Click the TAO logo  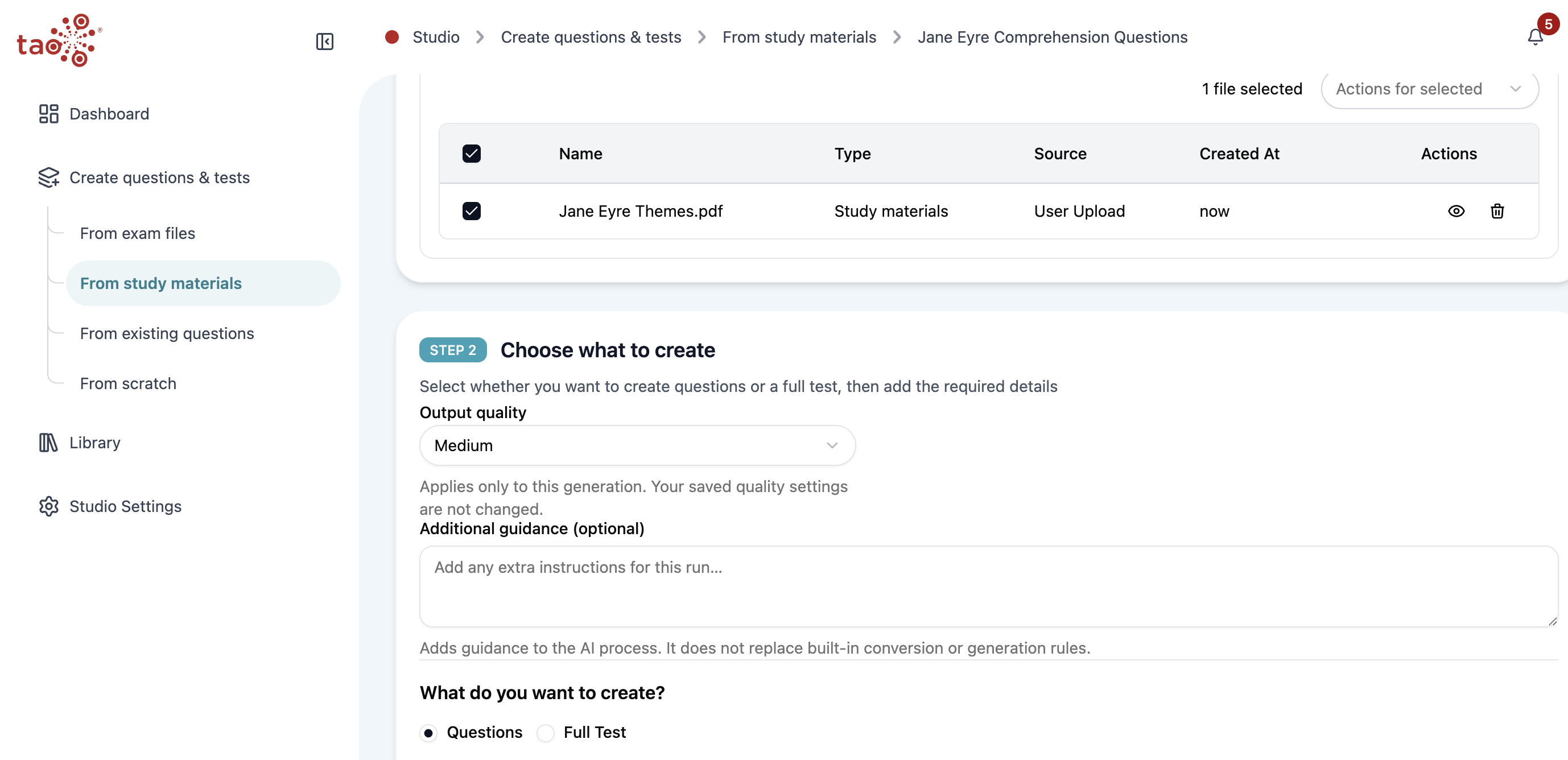[59, 40]
